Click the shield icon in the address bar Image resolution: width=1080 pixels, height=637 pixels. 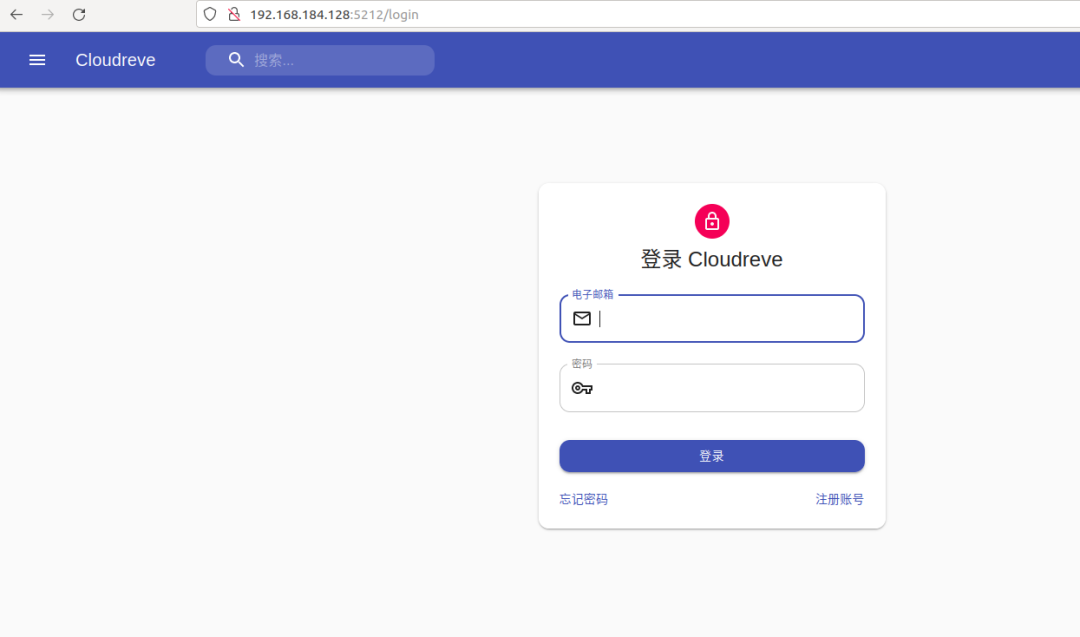209,14
